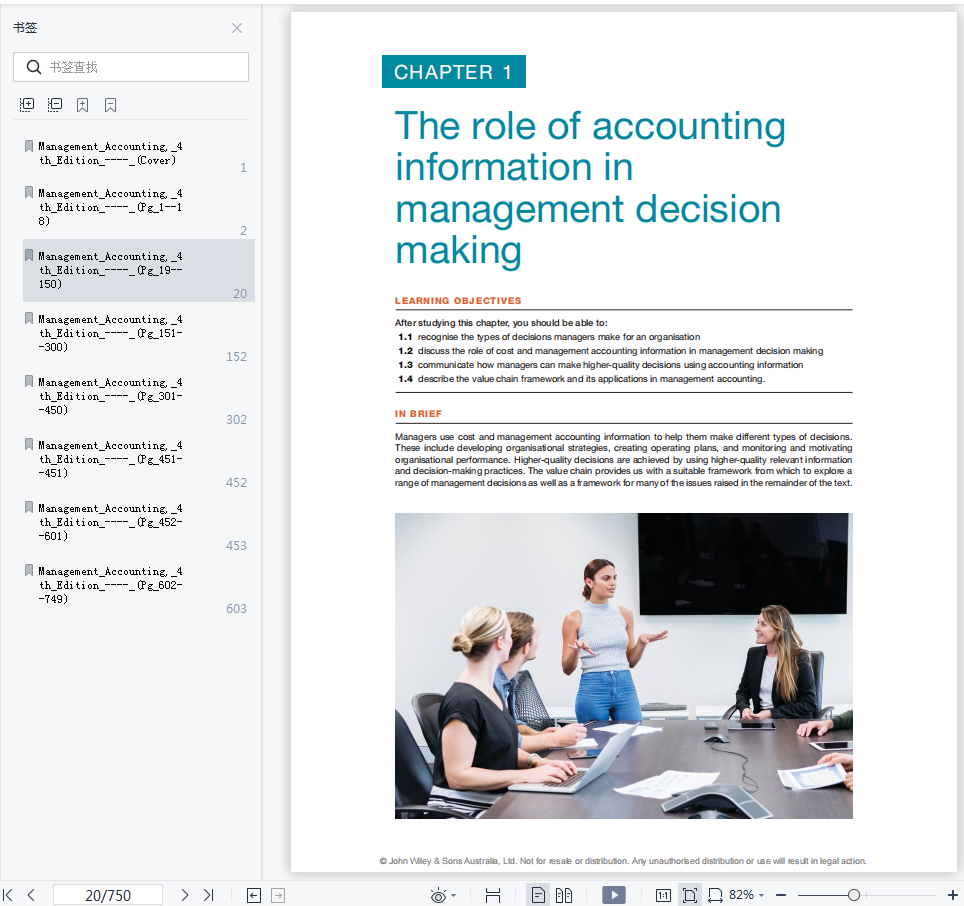The height and width of the screenshot is (906, 964).
Task: Click the page number field 20/750
Action: [x=108, y=895]
